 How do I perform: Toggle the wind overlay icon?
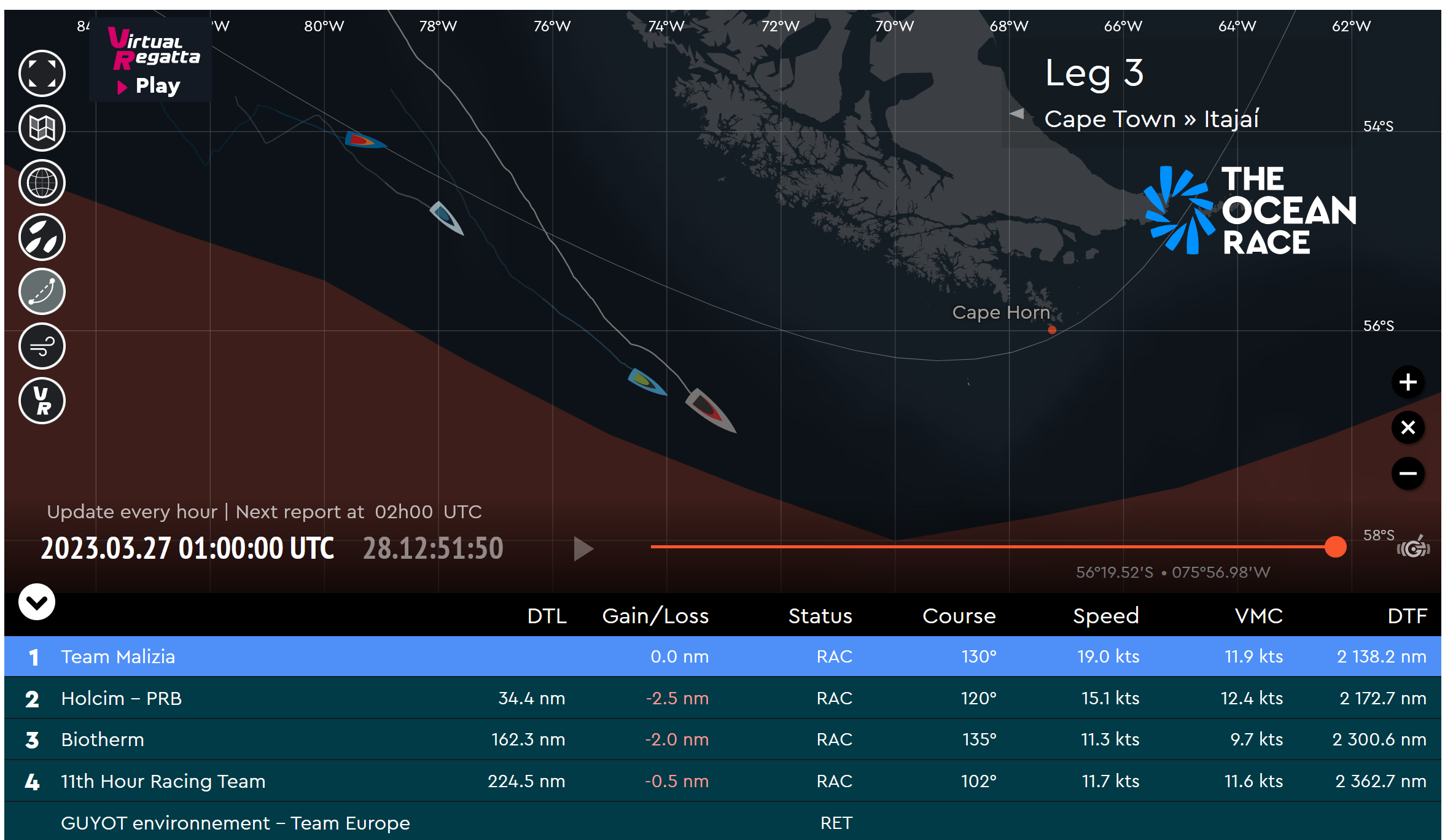pyautogui.click(x=42, y=346)
